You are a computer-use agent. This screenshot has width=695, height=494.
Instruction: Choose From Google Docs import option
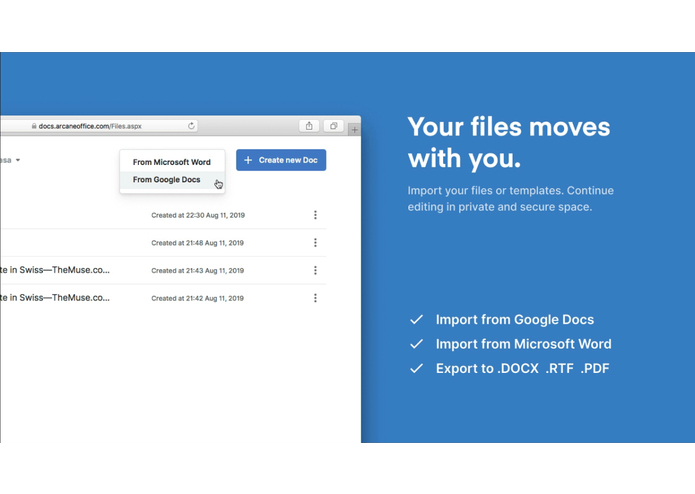point(172,180)
